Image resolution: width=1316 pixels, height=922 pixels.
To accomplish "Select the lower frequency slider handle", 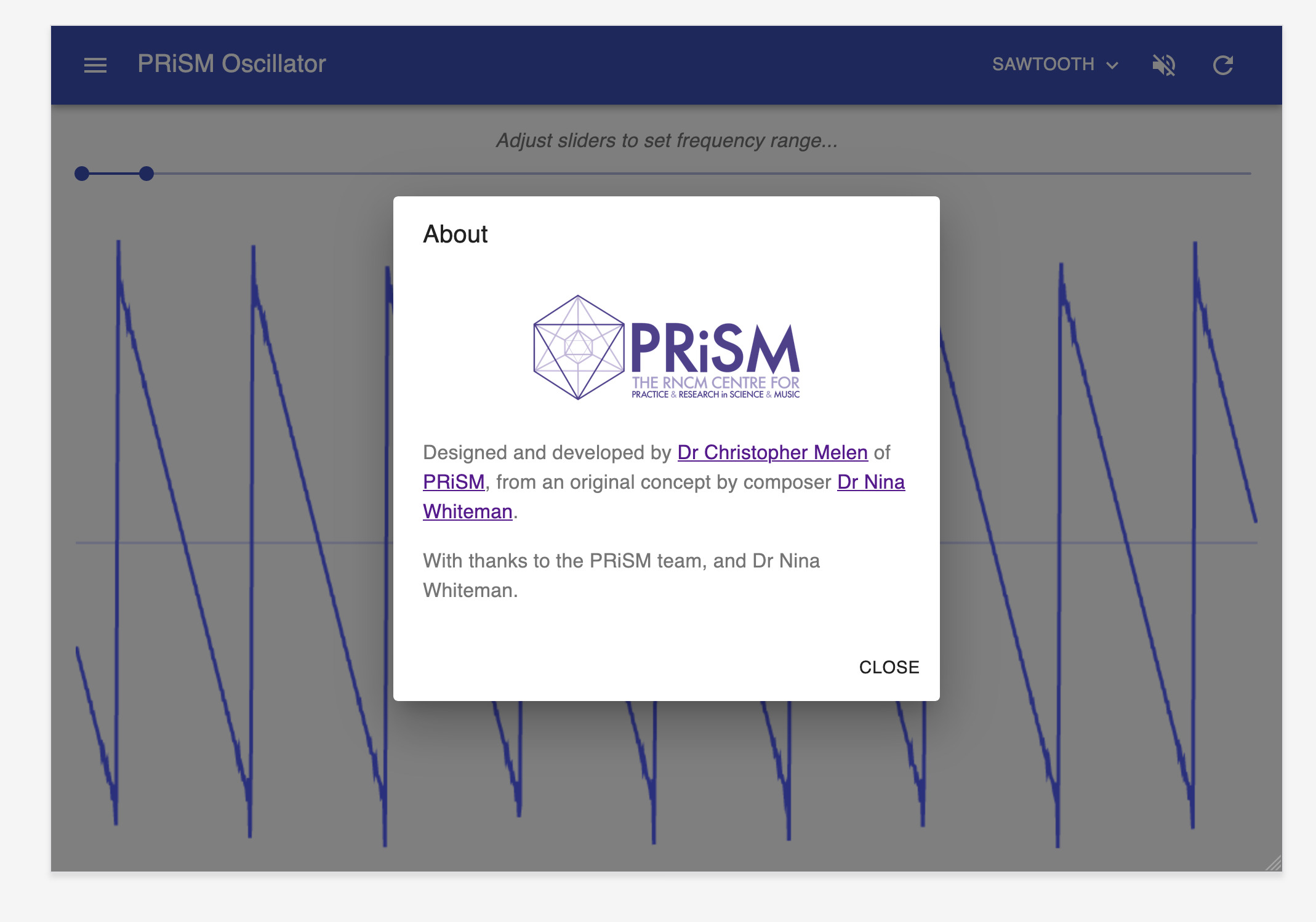I will [x=82, y=174].
